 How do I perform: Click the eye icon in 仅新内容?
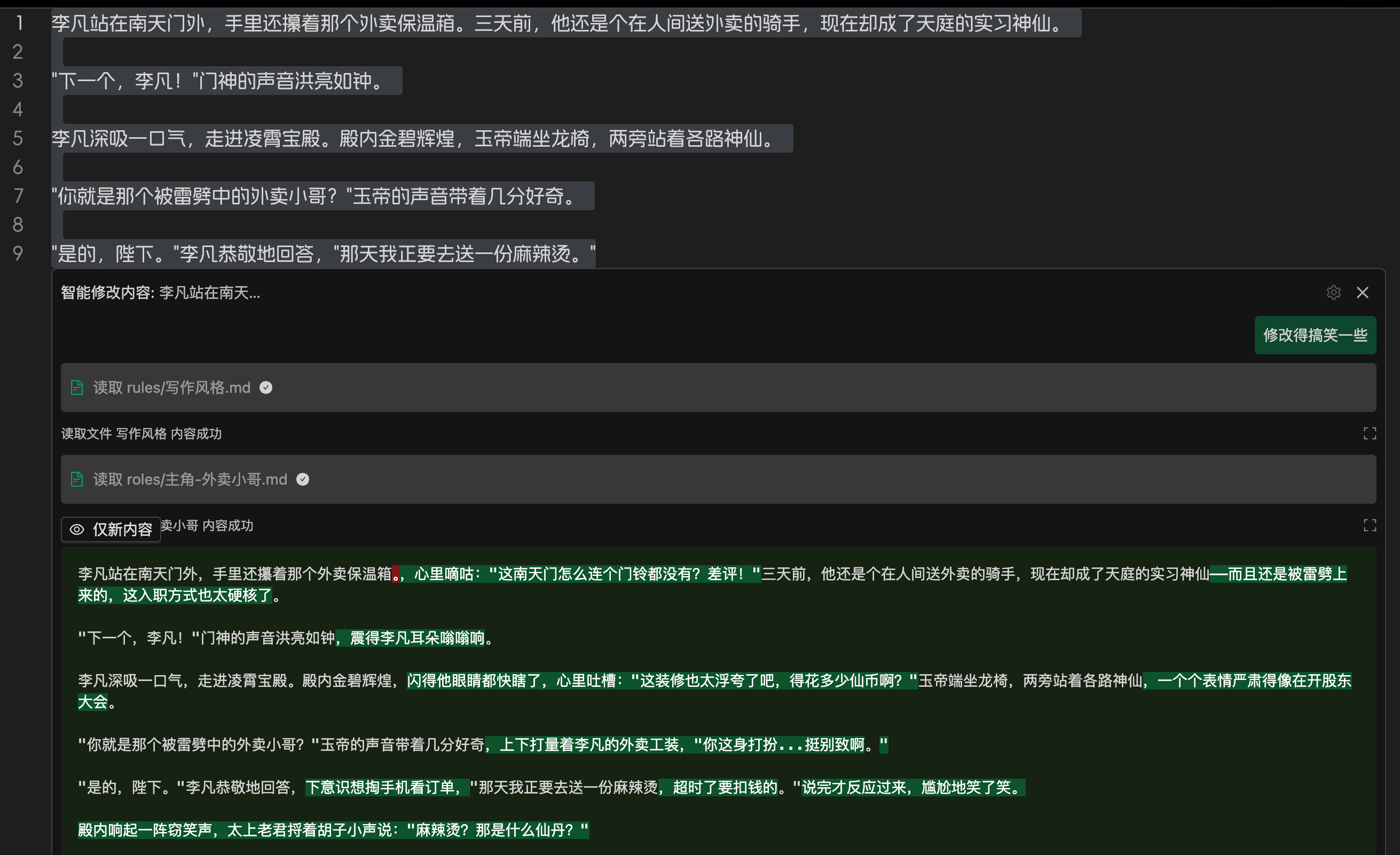(x=77, y=529)
